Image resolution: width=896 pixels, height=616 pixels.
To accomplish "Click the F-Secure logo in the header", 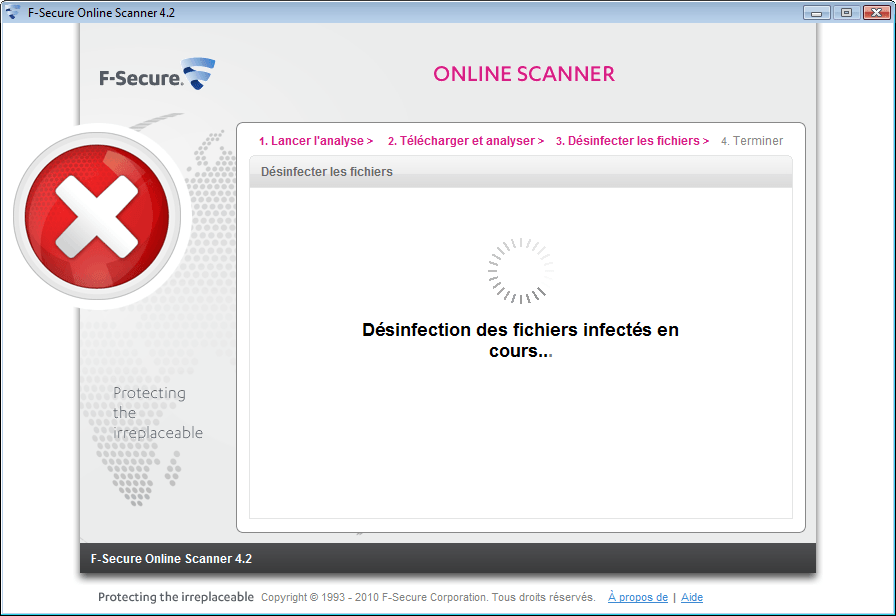I will pyautogui.click(x=157, y=74).
